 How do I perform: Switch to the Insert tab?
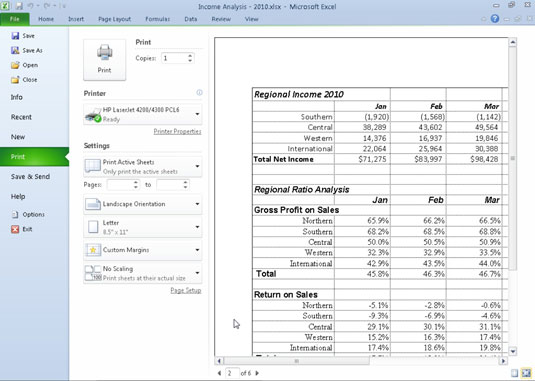coord(76,19)
